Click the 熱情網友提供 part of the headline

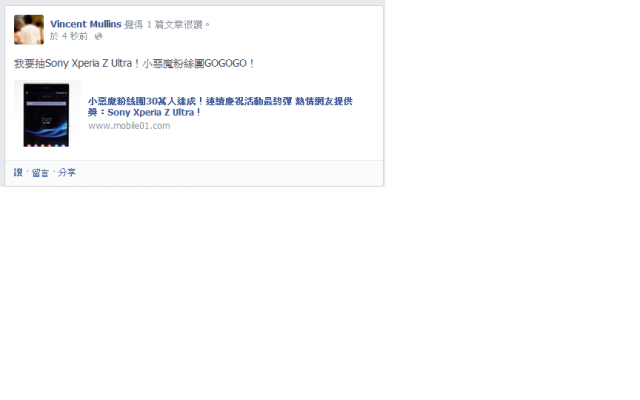[324, 101]
